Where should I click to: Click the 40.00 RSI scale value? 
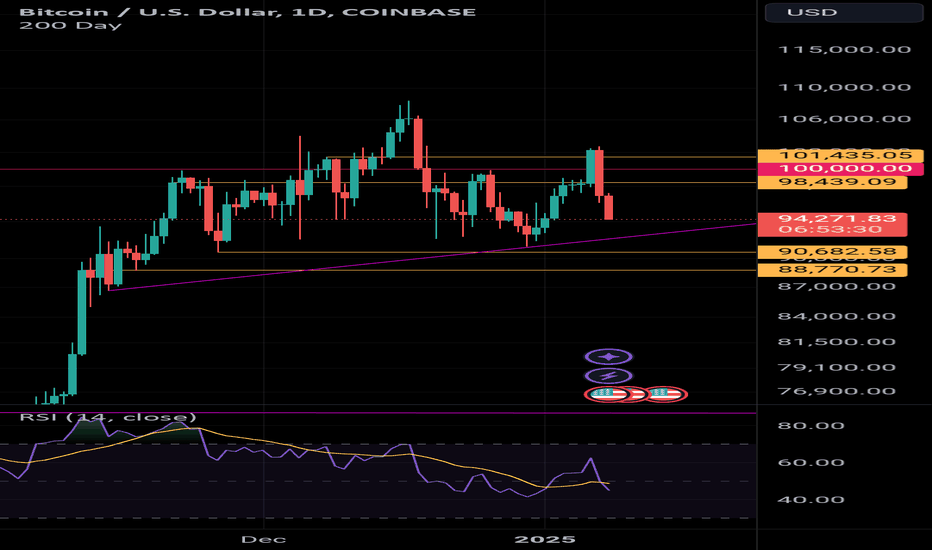pos(811,500)
